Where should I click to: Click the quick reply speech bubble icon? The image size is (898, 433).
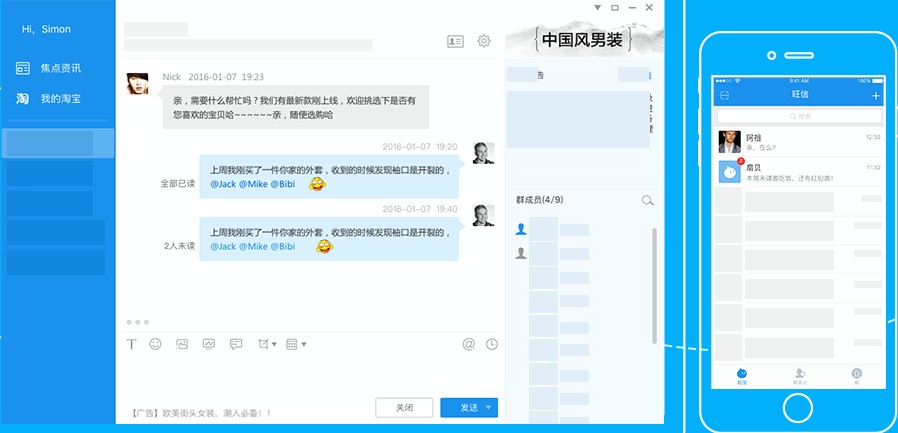pyautogui.click(x=236, y=344)
